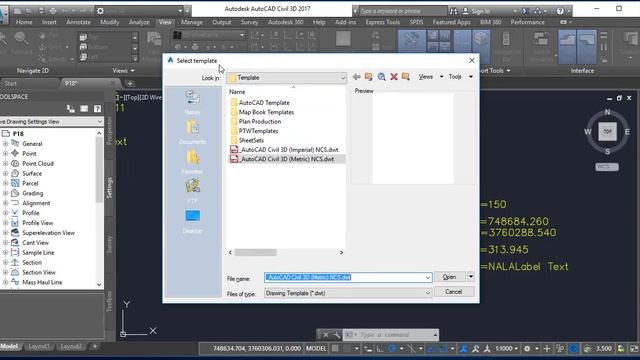Viewport: 640px width, 360px height.
Task: Toggle hardware acceleration blue circle in status bar
Action: click(573, 349)
